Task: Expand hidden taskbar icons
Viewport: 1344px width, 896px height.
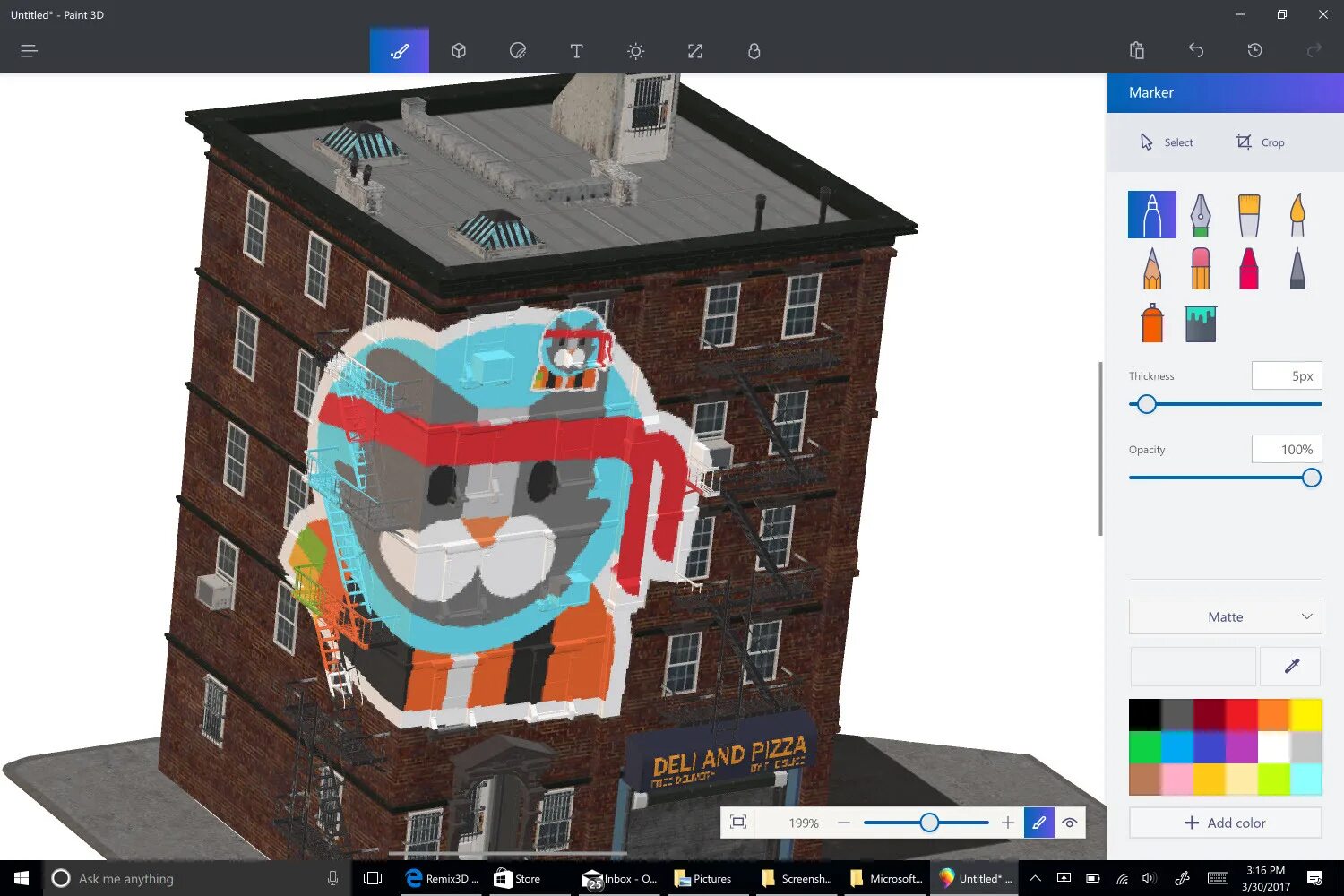Action: tap(1035, 878)
